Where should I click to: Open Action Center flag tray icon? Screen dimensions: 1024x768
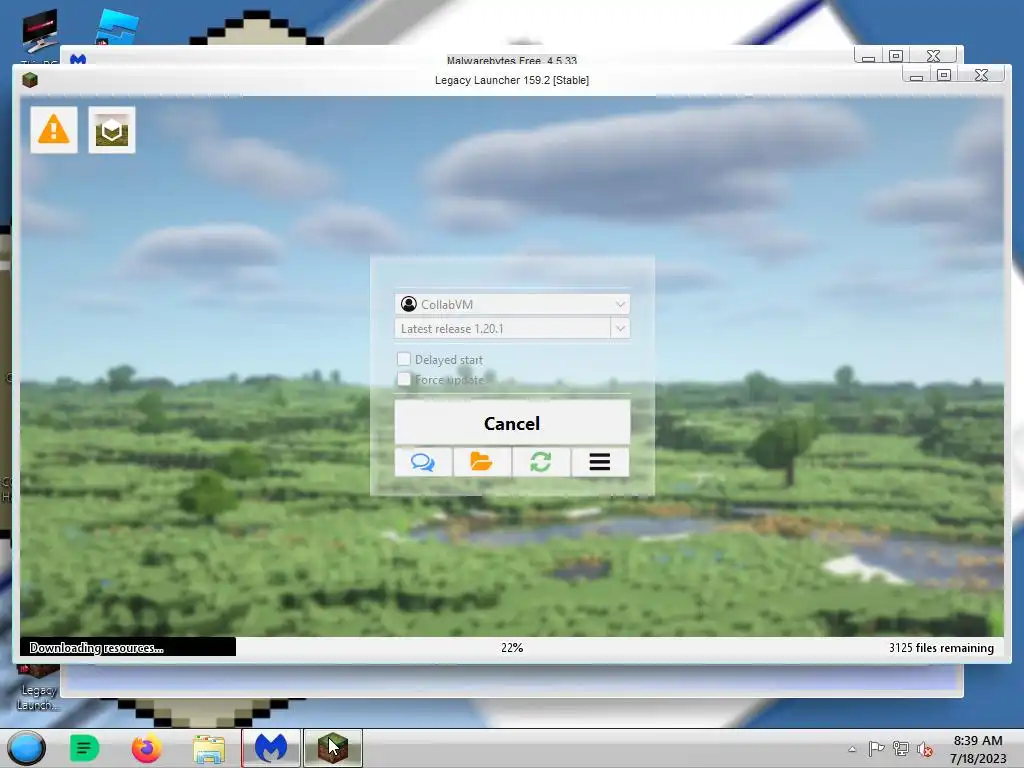876,748
